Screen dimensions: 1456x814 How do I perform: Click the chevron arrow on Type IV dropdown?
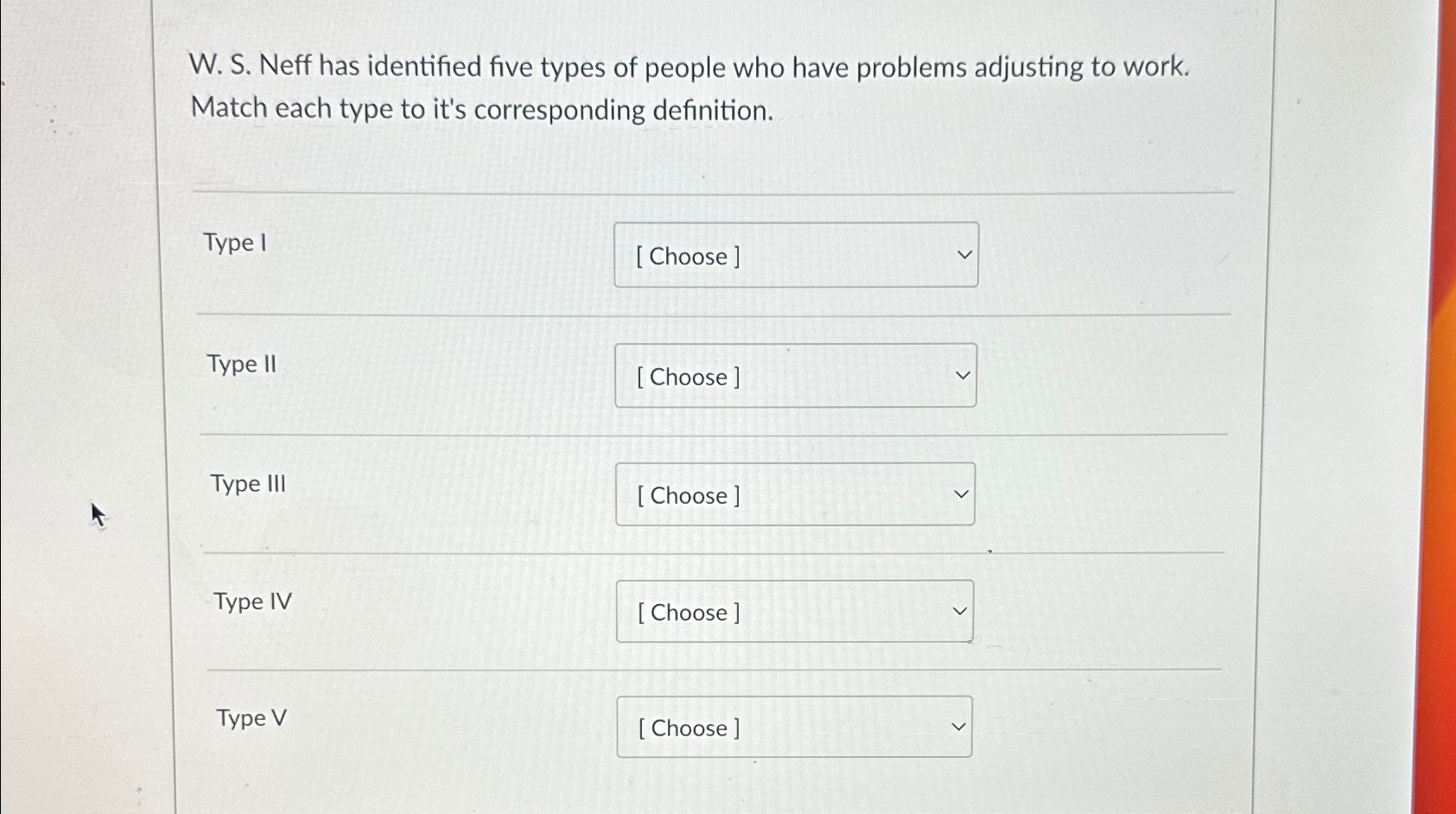[x=958, y=610]
